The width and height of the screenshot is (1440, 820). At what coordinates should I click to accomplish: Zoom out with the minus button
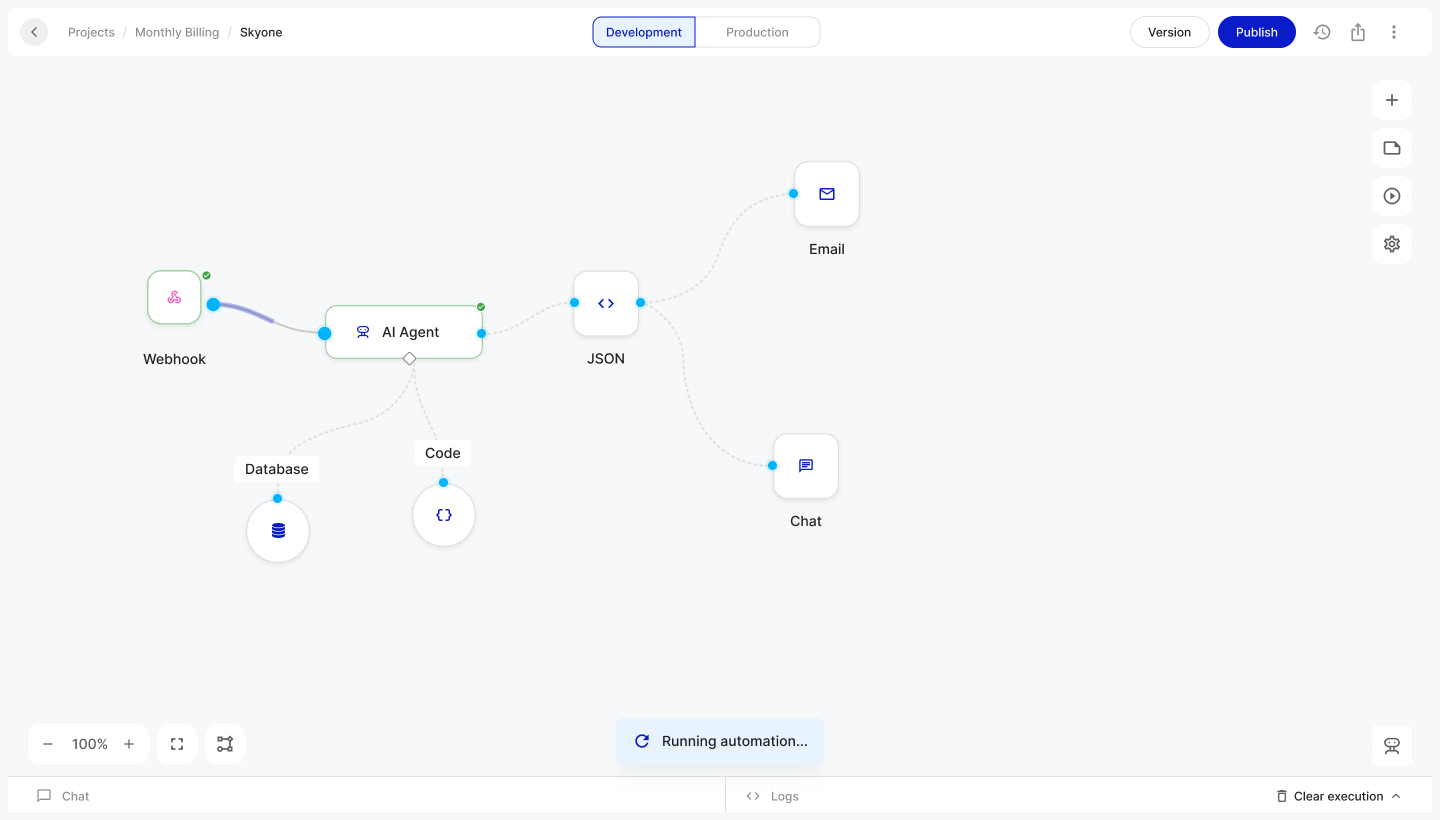pyautogui.click(x=48, y=744)
